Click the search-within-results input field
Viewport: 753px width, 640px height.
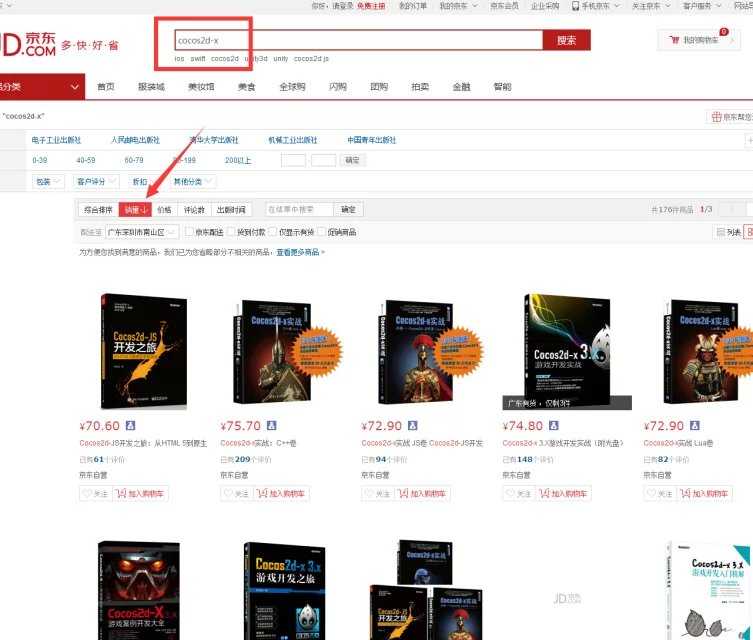tap(299, 210)
